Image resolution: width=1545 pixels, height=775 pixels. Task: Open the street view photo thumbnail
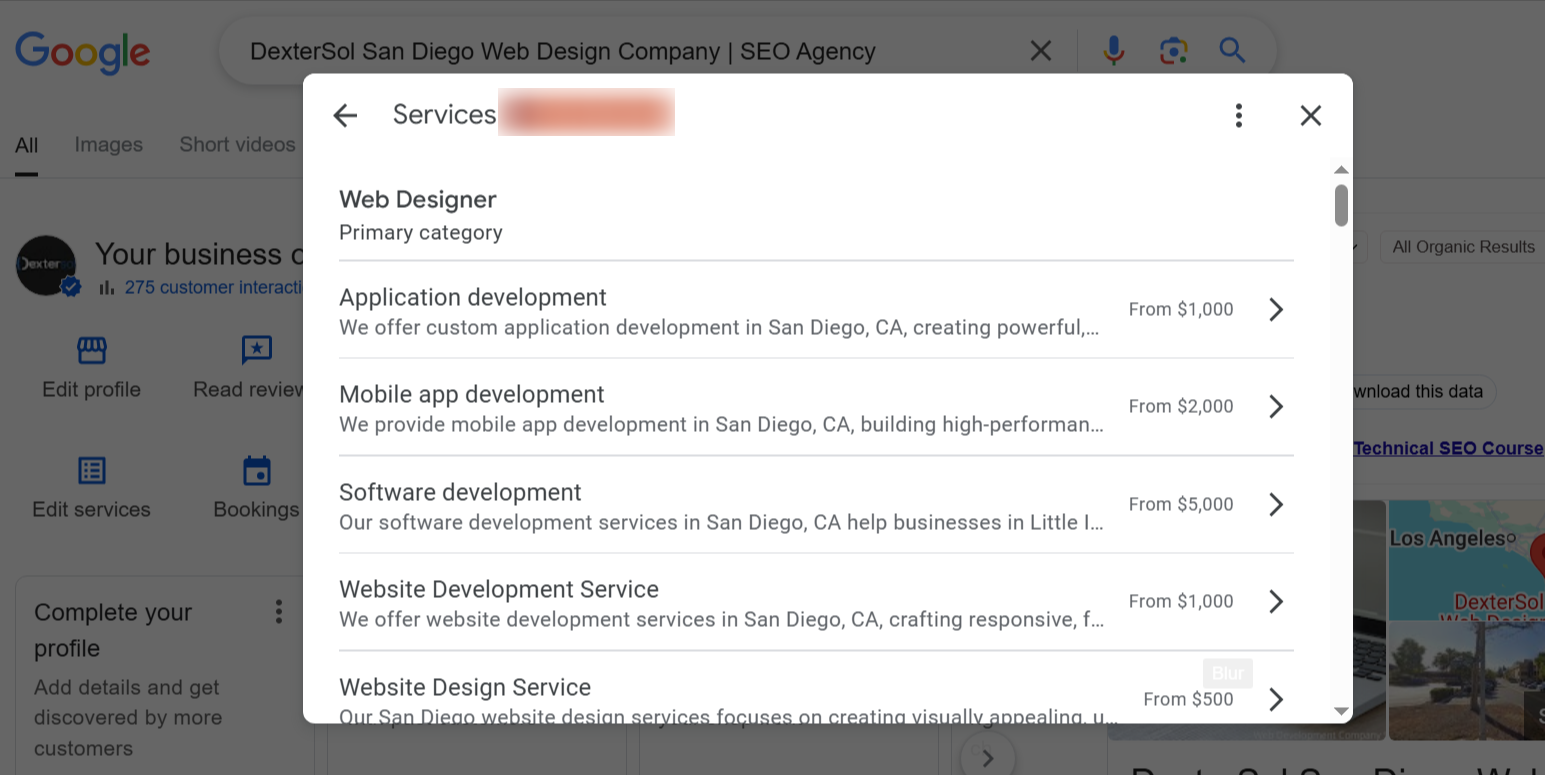pyautogui.click(x=1466, y=680)
